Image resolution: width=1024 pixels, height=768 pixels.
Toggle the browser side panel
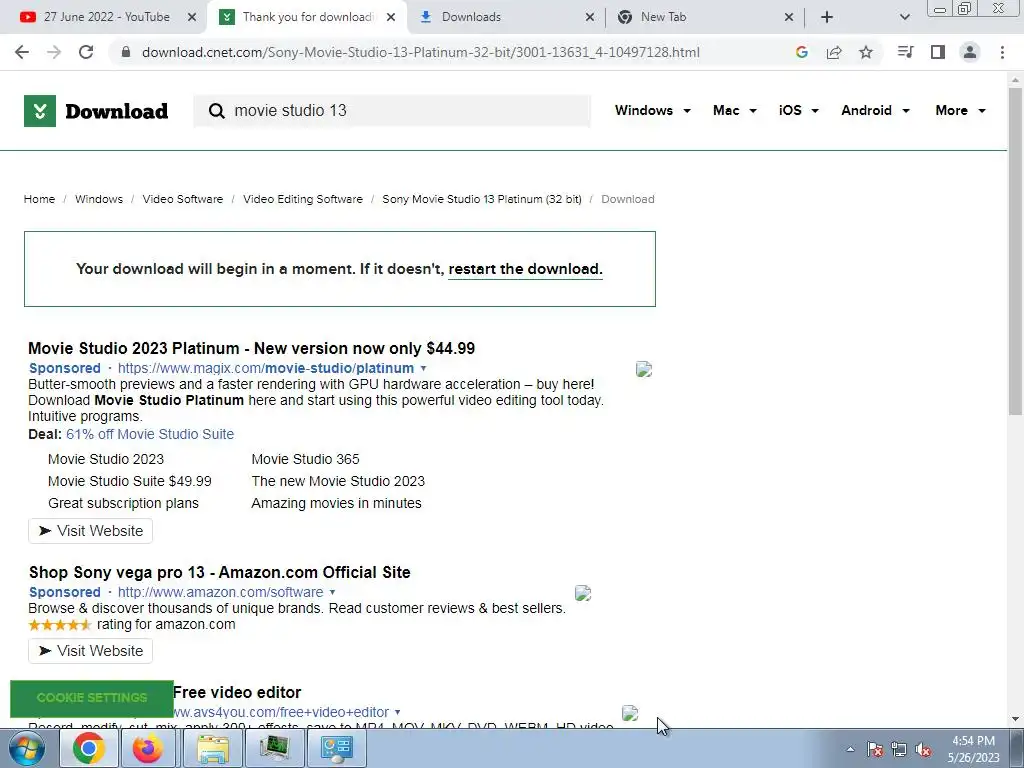pos(938,52)
